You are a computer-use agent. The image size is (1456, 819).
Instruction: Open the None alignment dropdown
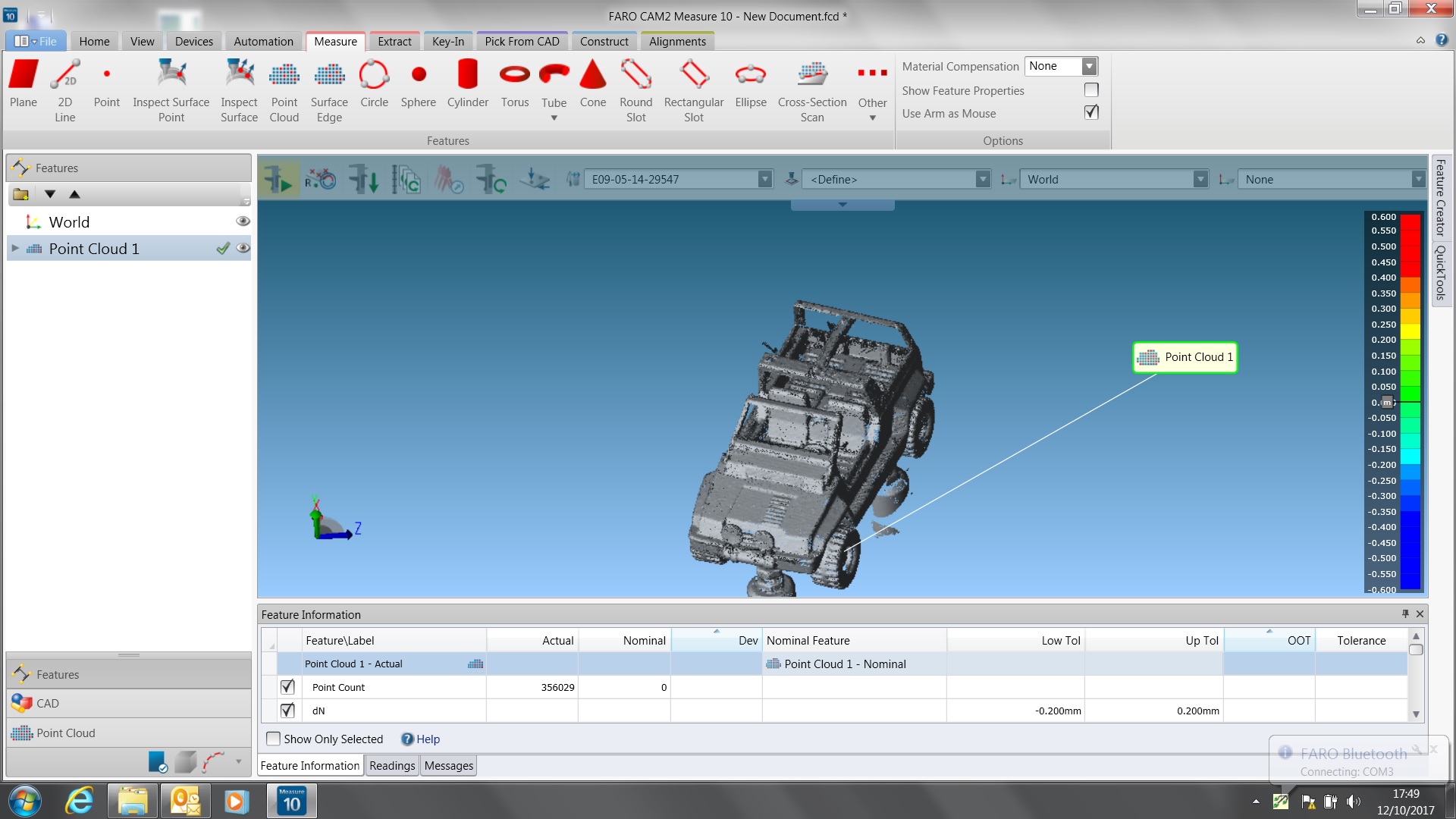coord(1418,180)
